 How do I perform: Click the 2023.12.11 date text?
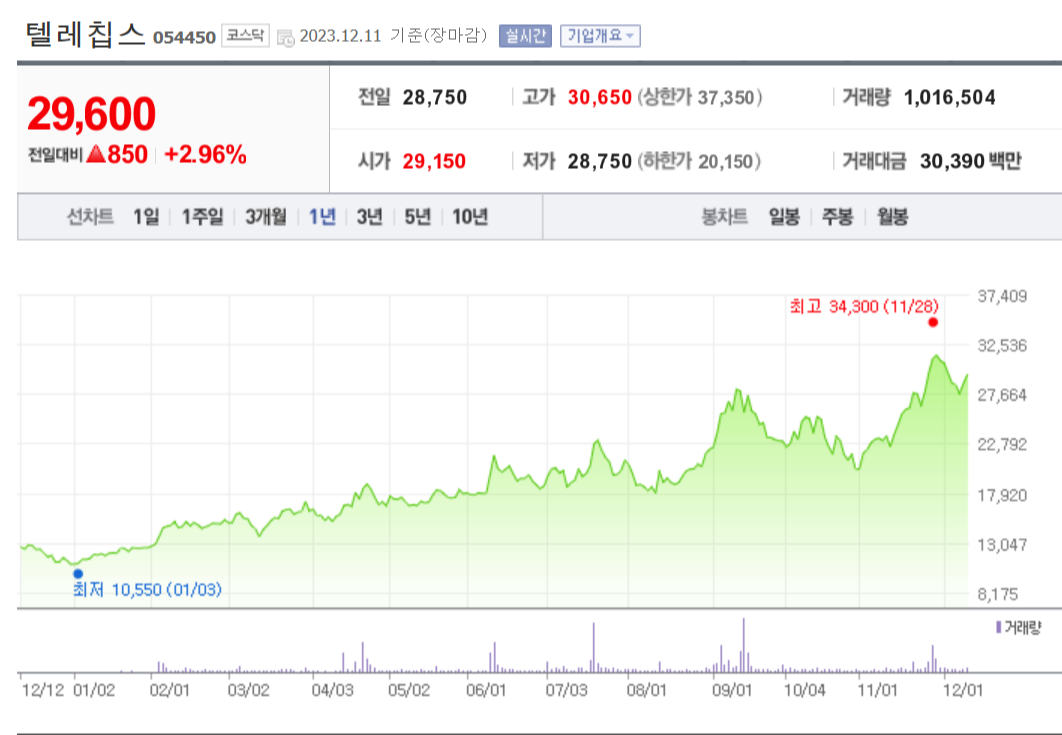(x=340, y=36)
